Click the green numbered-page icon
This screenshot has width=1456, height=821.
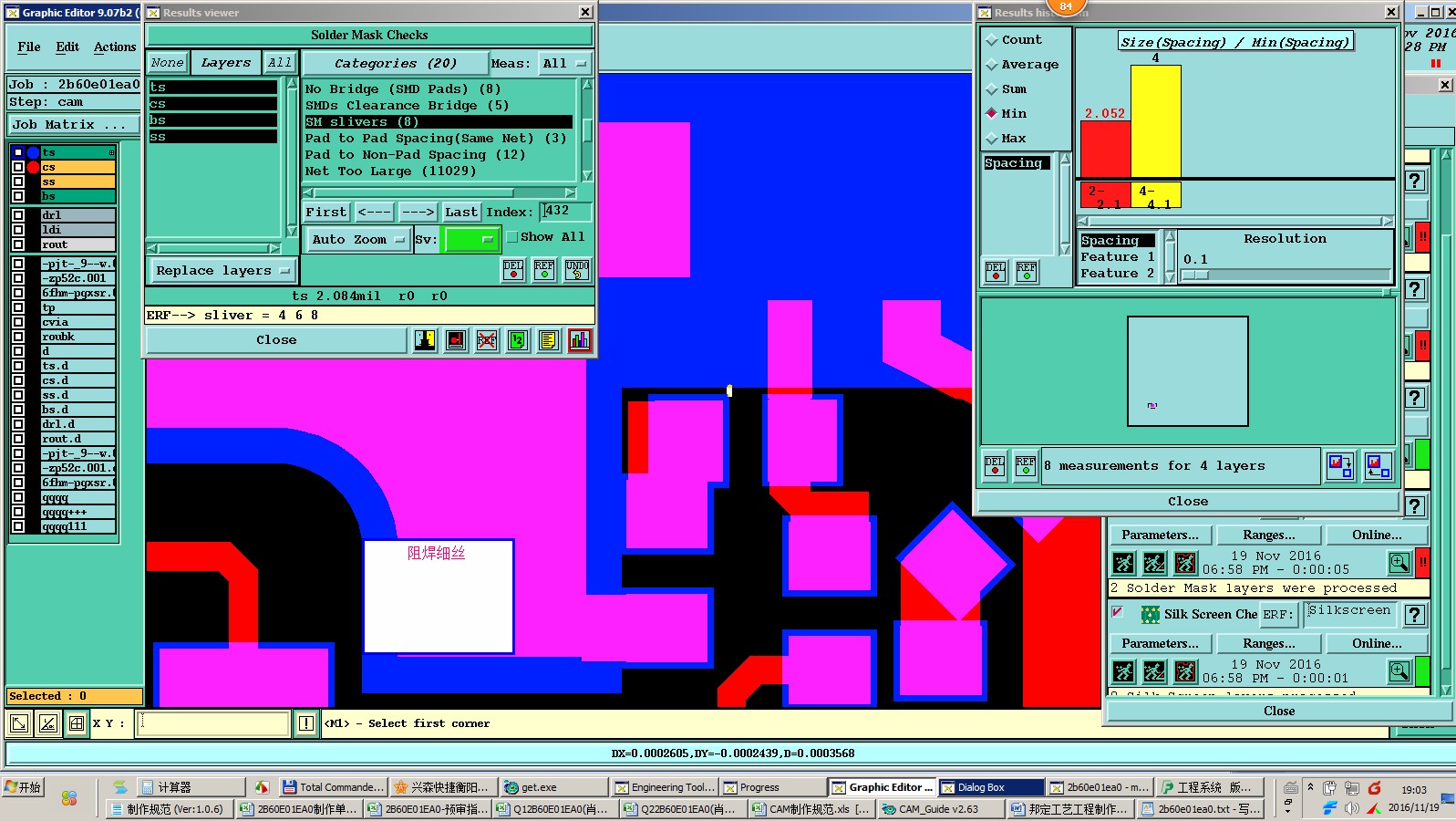[x=518, y=340]
